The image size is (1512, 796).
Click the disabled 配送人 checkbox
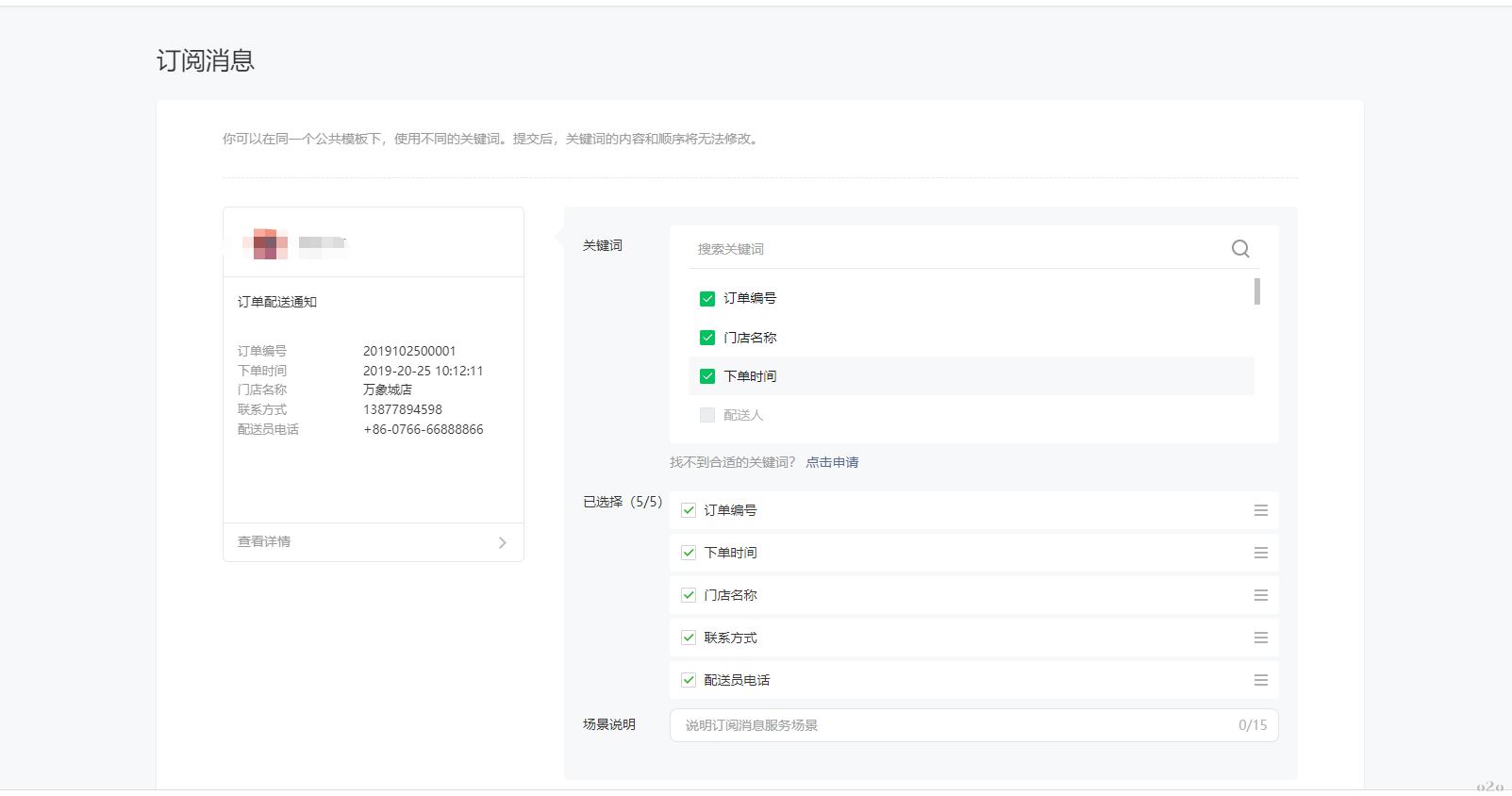tap(707, 415)
